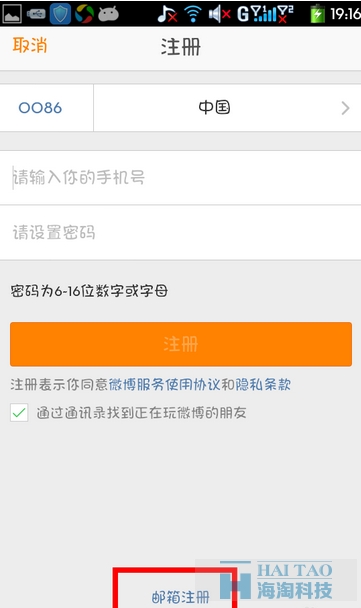Focus the 请设置密码 password field
Screen dimensions: 361x608
pos(181,233)
